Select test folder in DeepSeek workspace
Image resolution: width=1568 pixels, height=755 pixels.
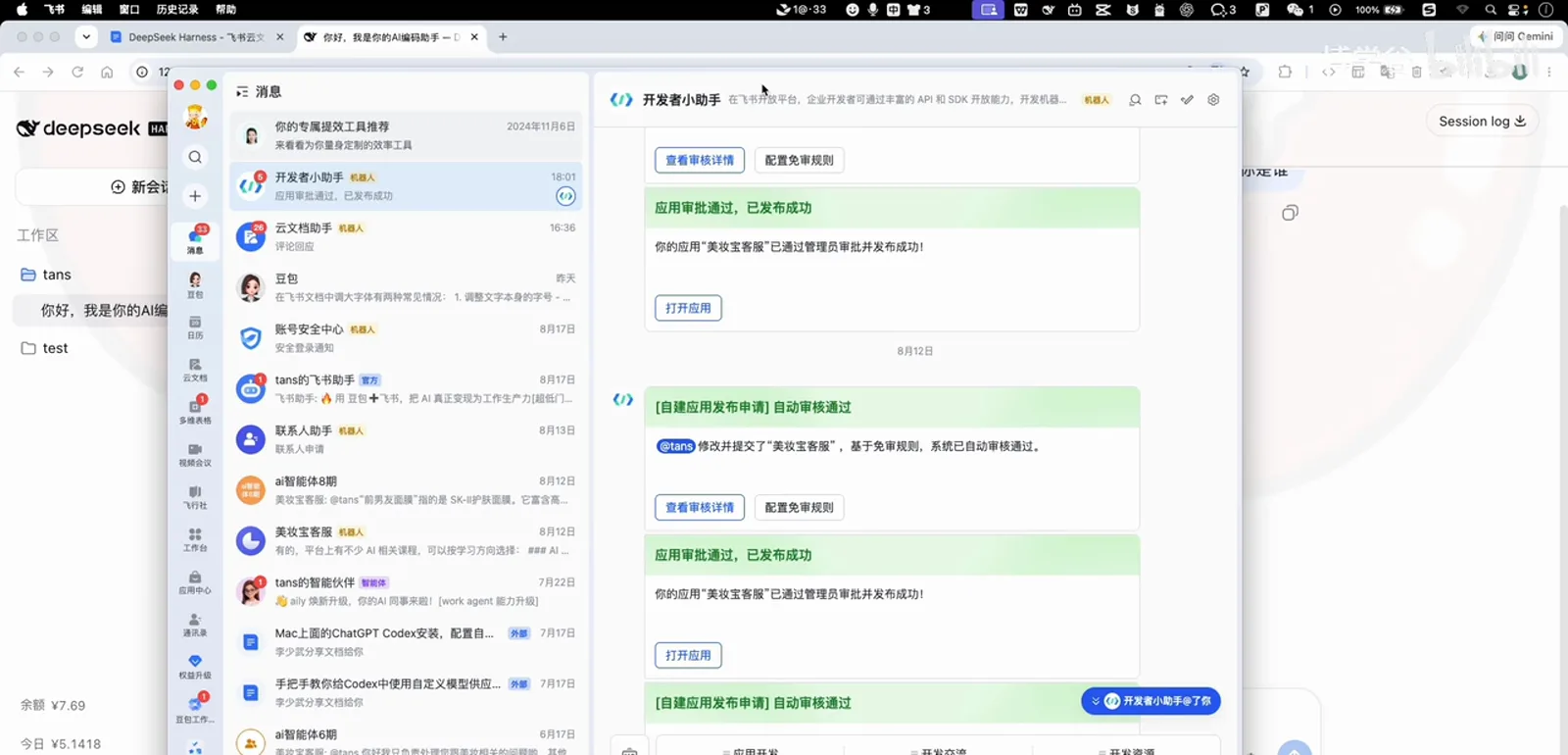45,348
